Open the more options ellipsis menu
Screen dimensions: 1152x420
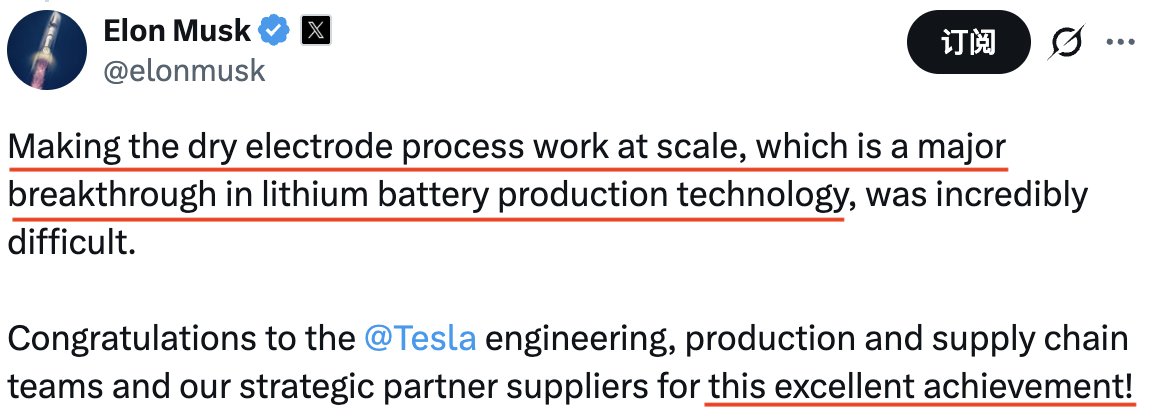[1118, 44]
